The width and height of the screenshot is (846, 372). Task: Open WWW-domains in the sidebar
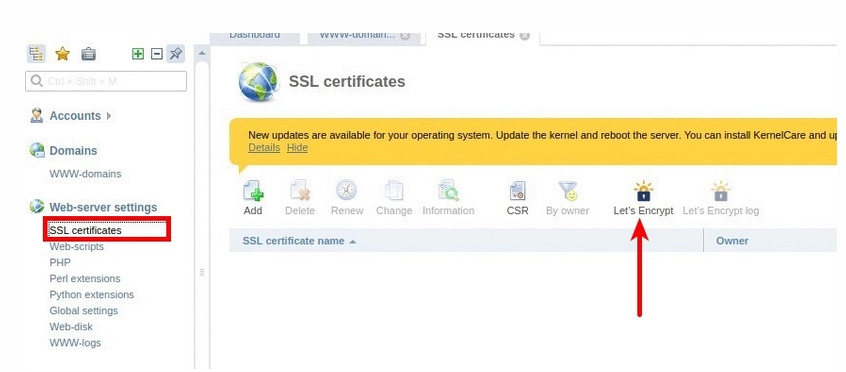coord(85,174)
